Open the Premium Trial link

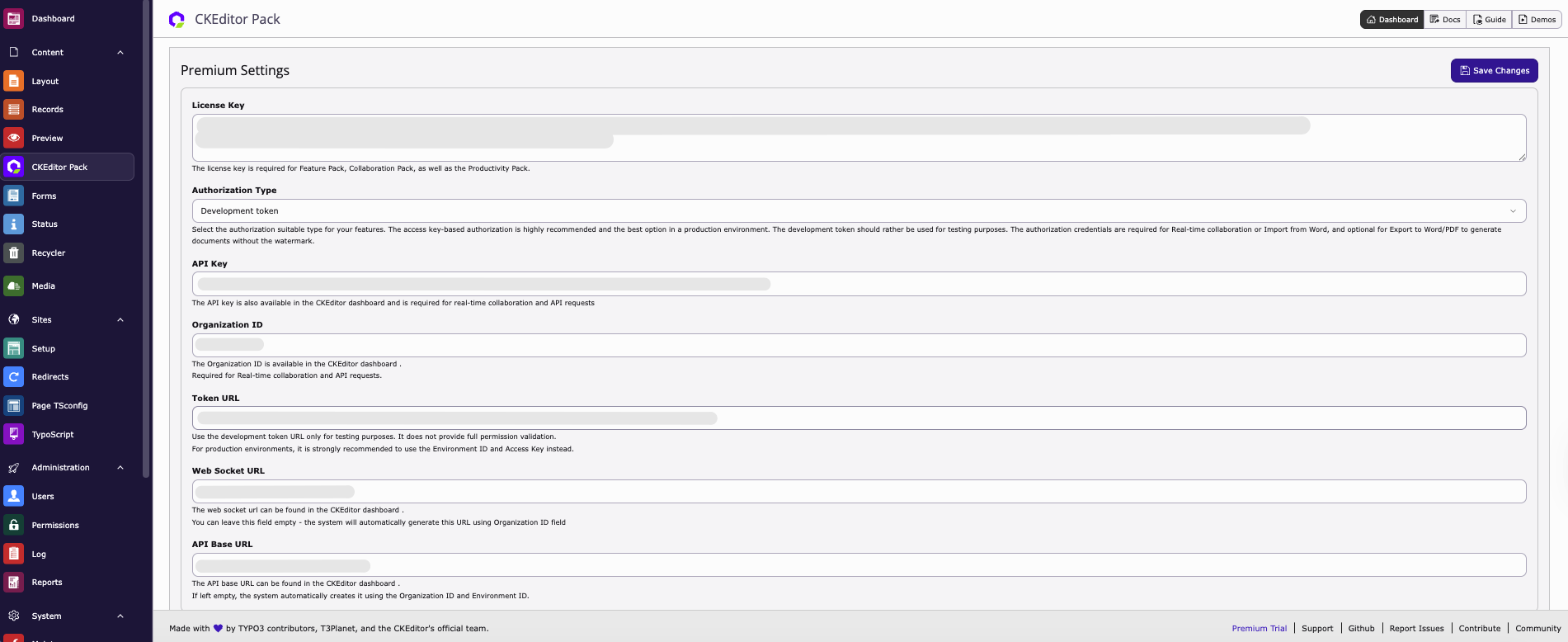(x=1259, y=628)
